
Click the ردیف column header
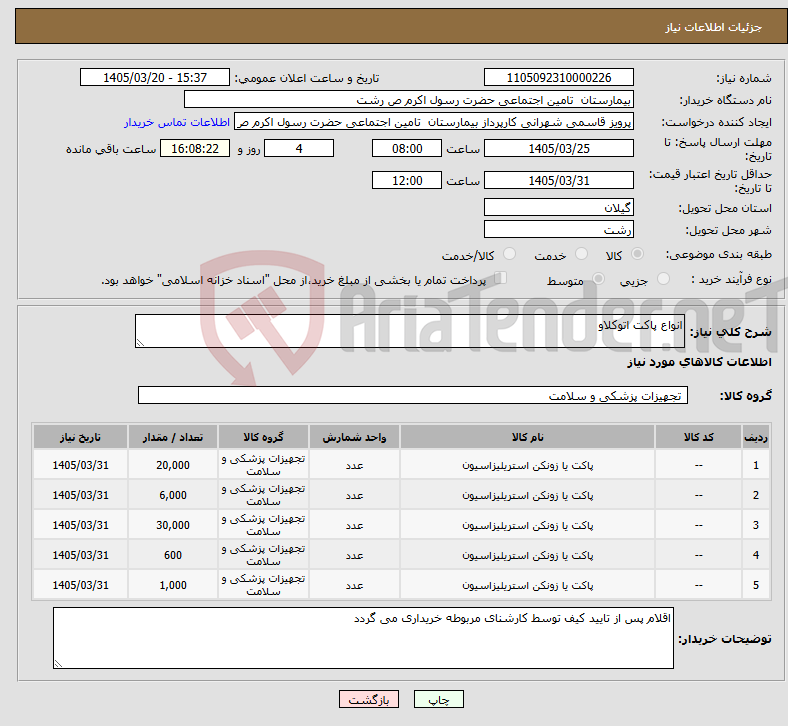pyautogui.click(x=755, y=437)
